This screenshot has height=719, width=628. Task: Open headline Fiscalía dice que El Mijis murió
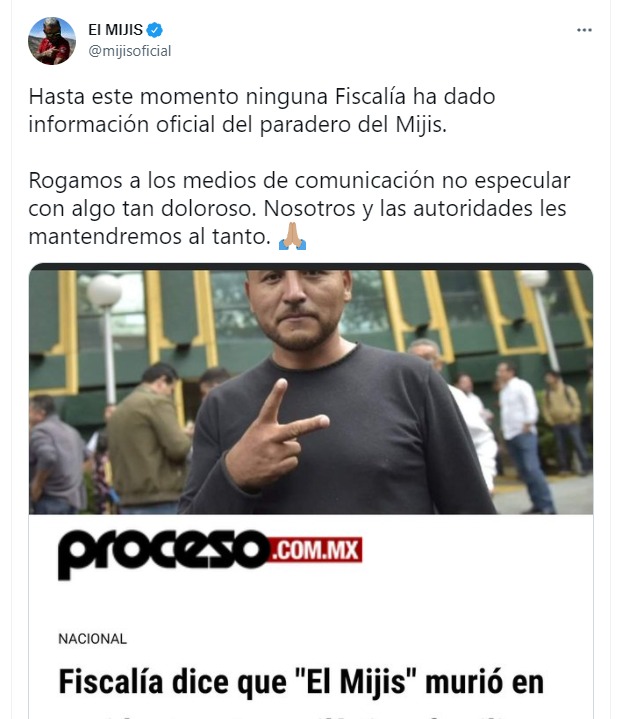301,682
